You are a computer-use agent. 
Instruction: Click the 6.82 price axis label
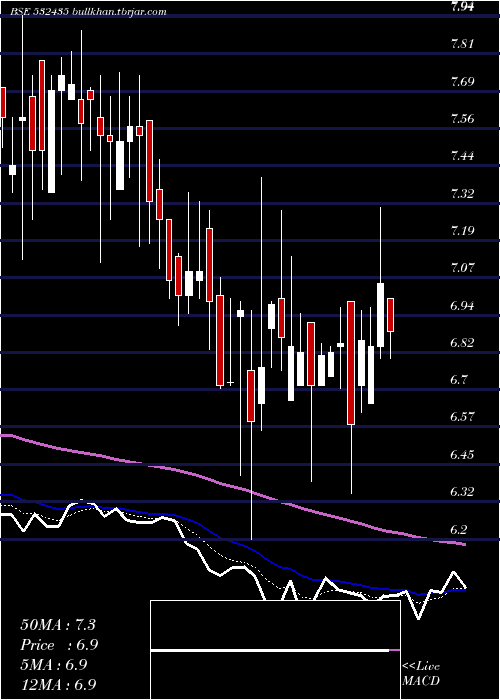tap(462, 343)
